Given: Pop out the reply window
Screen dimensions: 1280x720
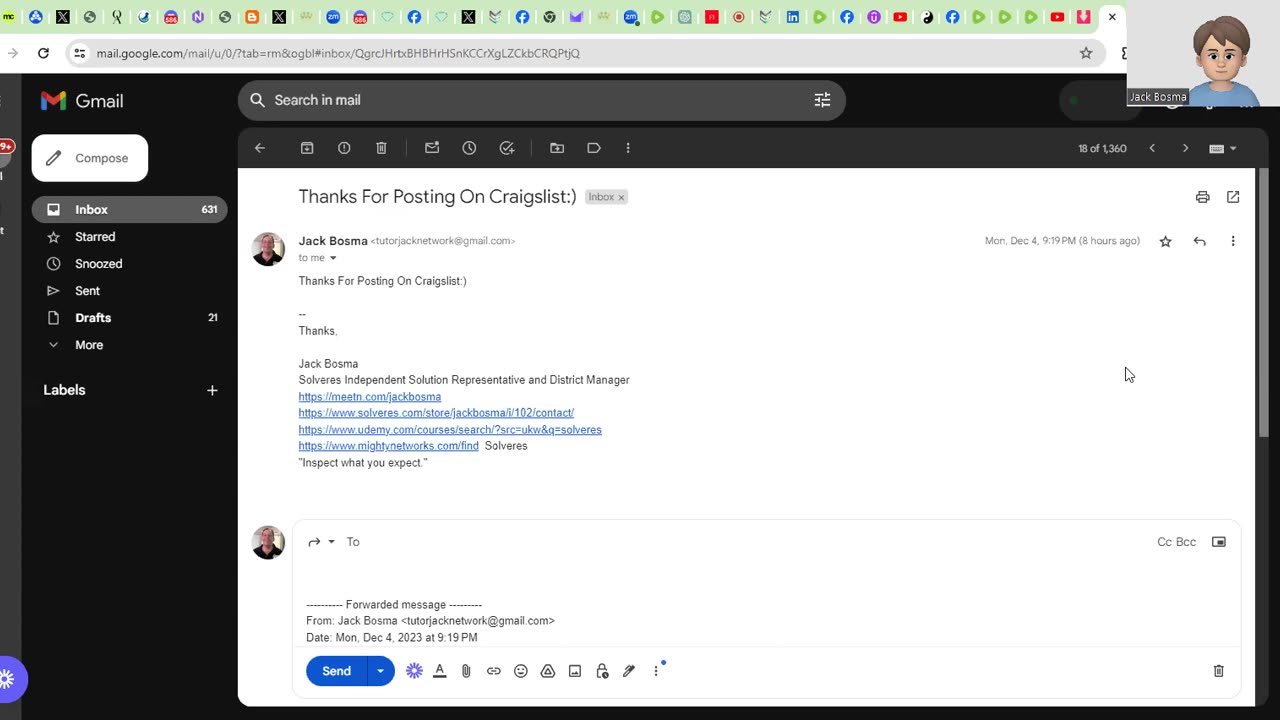Looking at the screenshot, I should [1219, 542].
